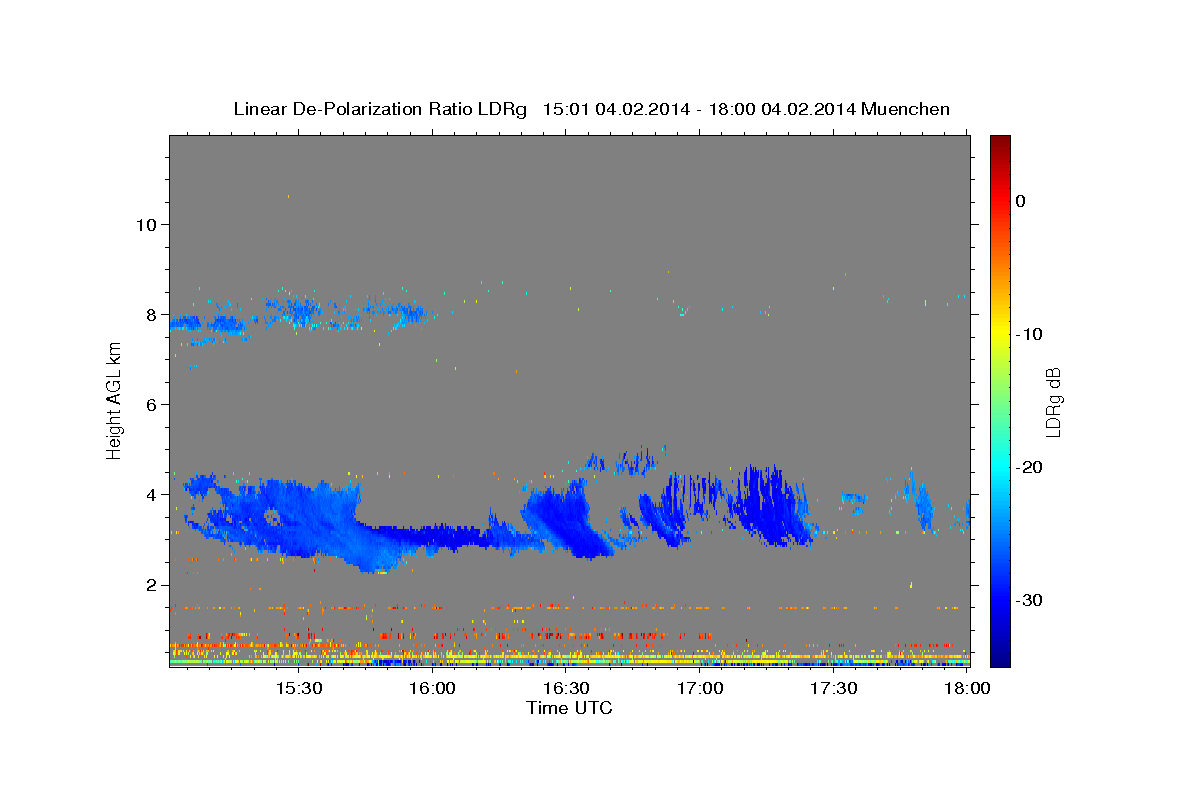The image size is (1200, 800).
Task: Click the colorbar value label 0
Action: 1020,201
